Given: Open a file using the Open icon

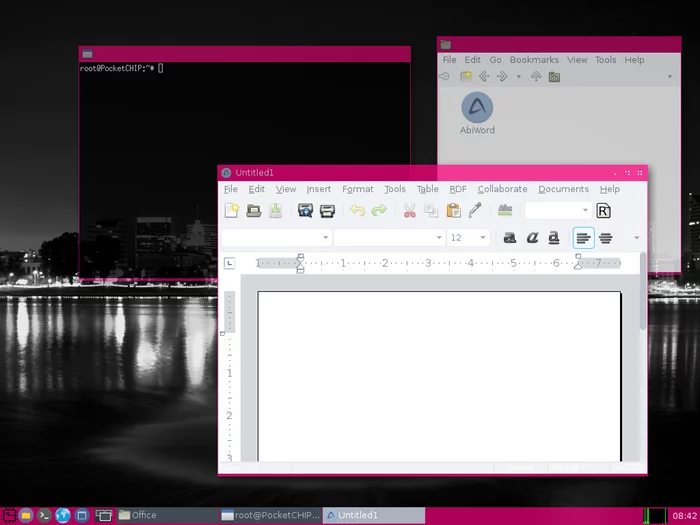Looking at the screenshot, I should (254, 210).
